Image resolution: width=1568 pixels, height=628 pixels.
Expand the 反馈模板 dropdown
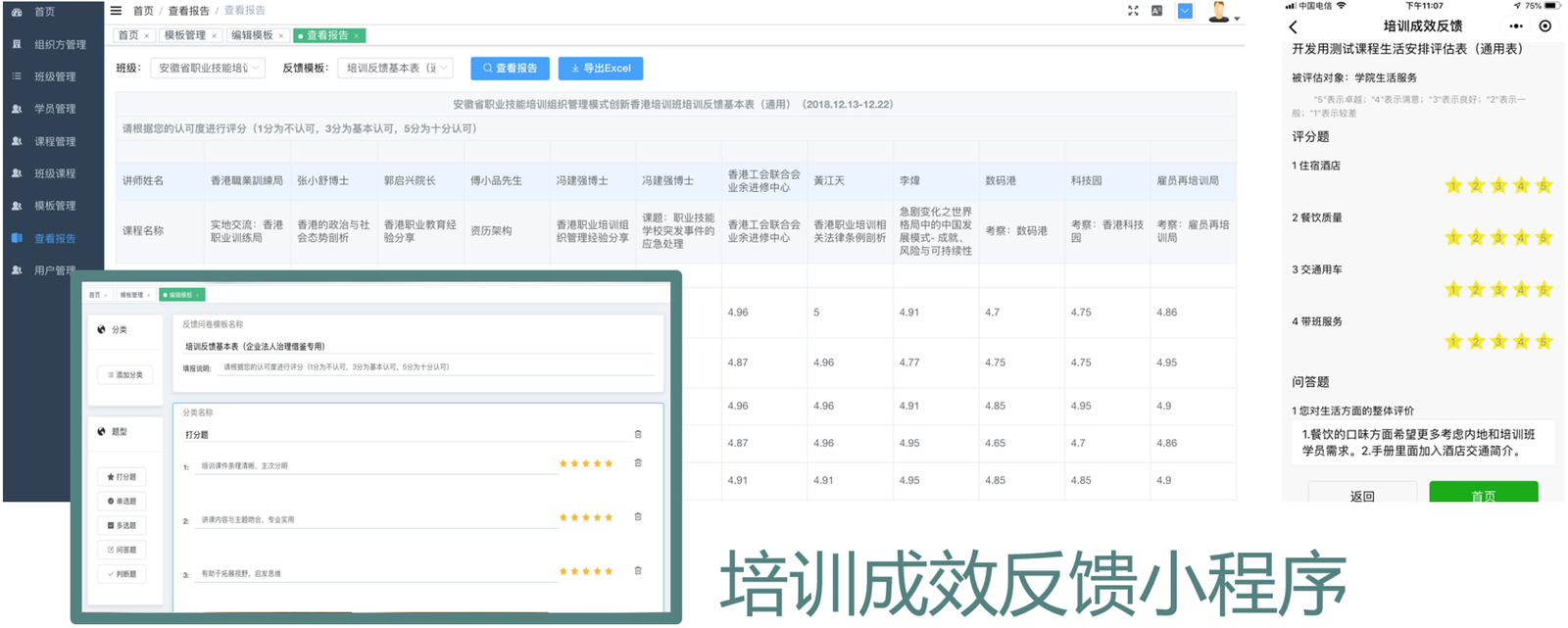point(395,69)
